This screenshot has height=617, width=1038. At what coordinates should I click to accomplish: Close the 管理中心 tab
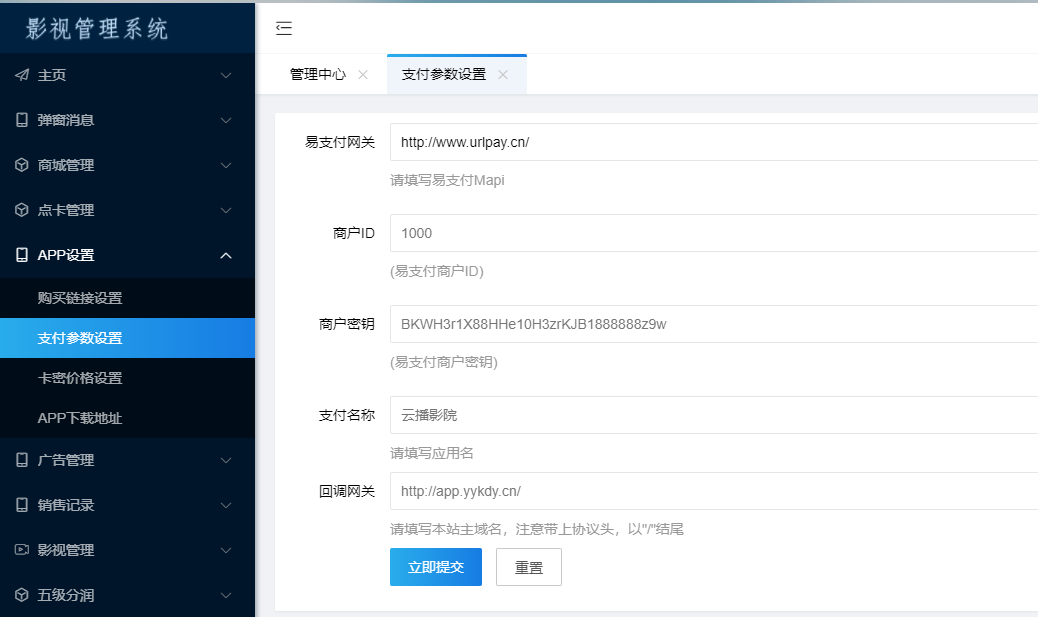pos(363,75)
